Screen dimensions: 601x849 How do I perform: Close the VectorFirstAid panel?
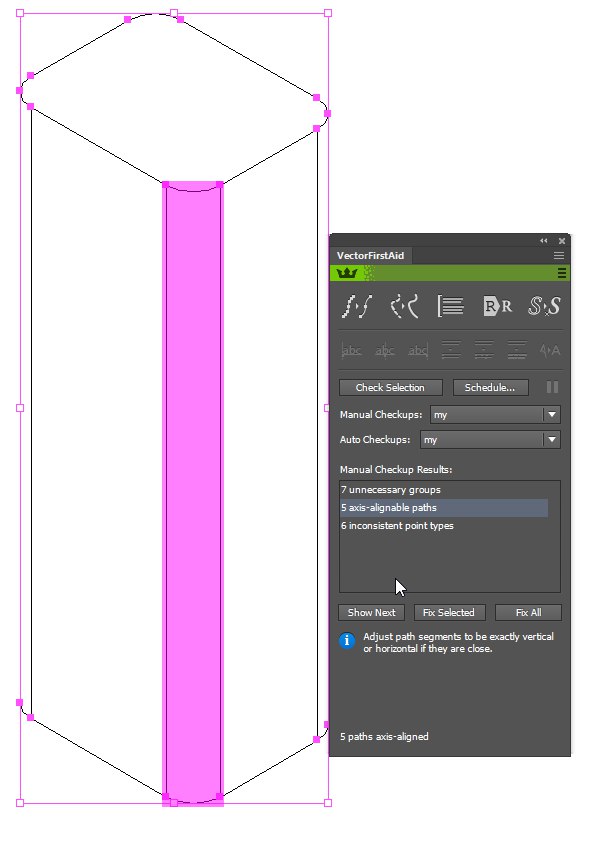(561, 241)
